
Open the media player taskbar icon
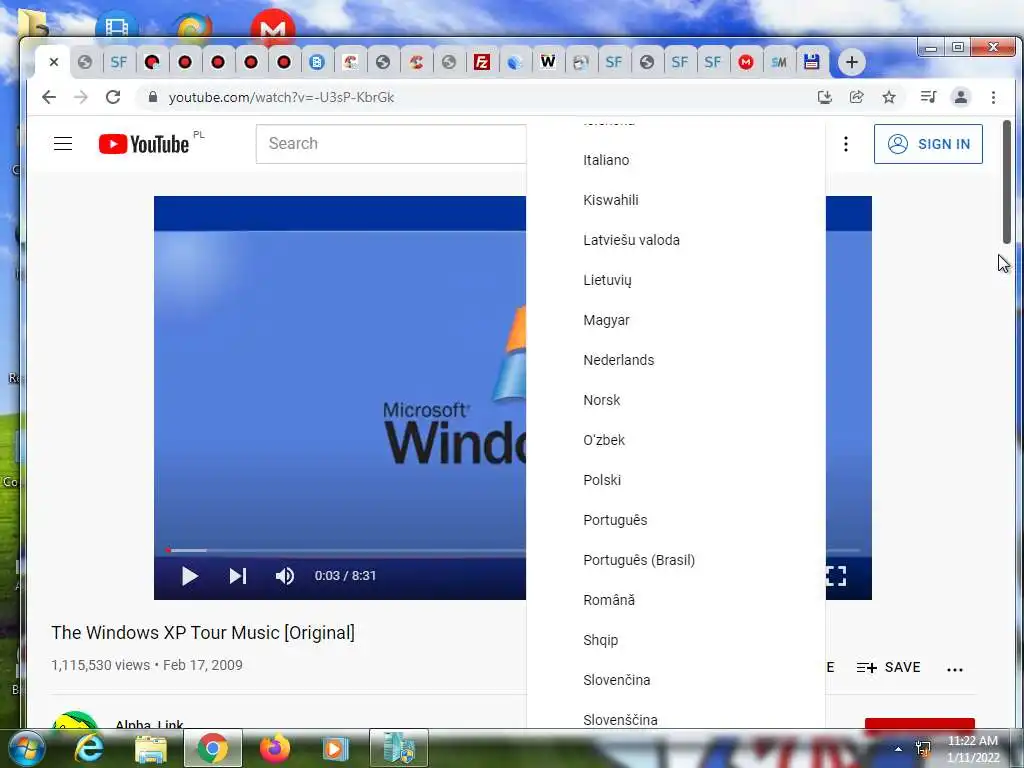(x=336, y=748)
